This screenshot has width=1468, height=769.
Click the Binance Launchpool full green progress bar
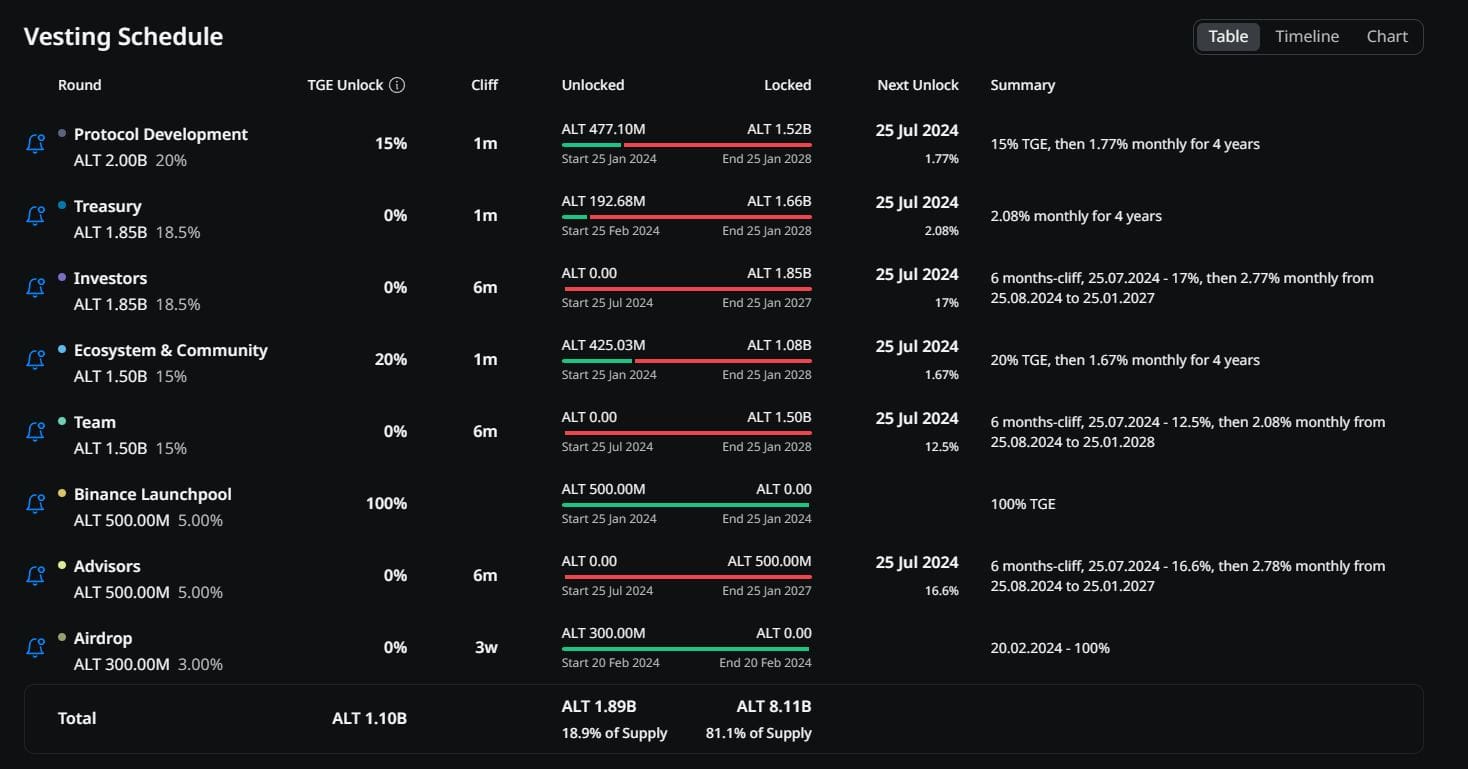(x=687, y=505)
